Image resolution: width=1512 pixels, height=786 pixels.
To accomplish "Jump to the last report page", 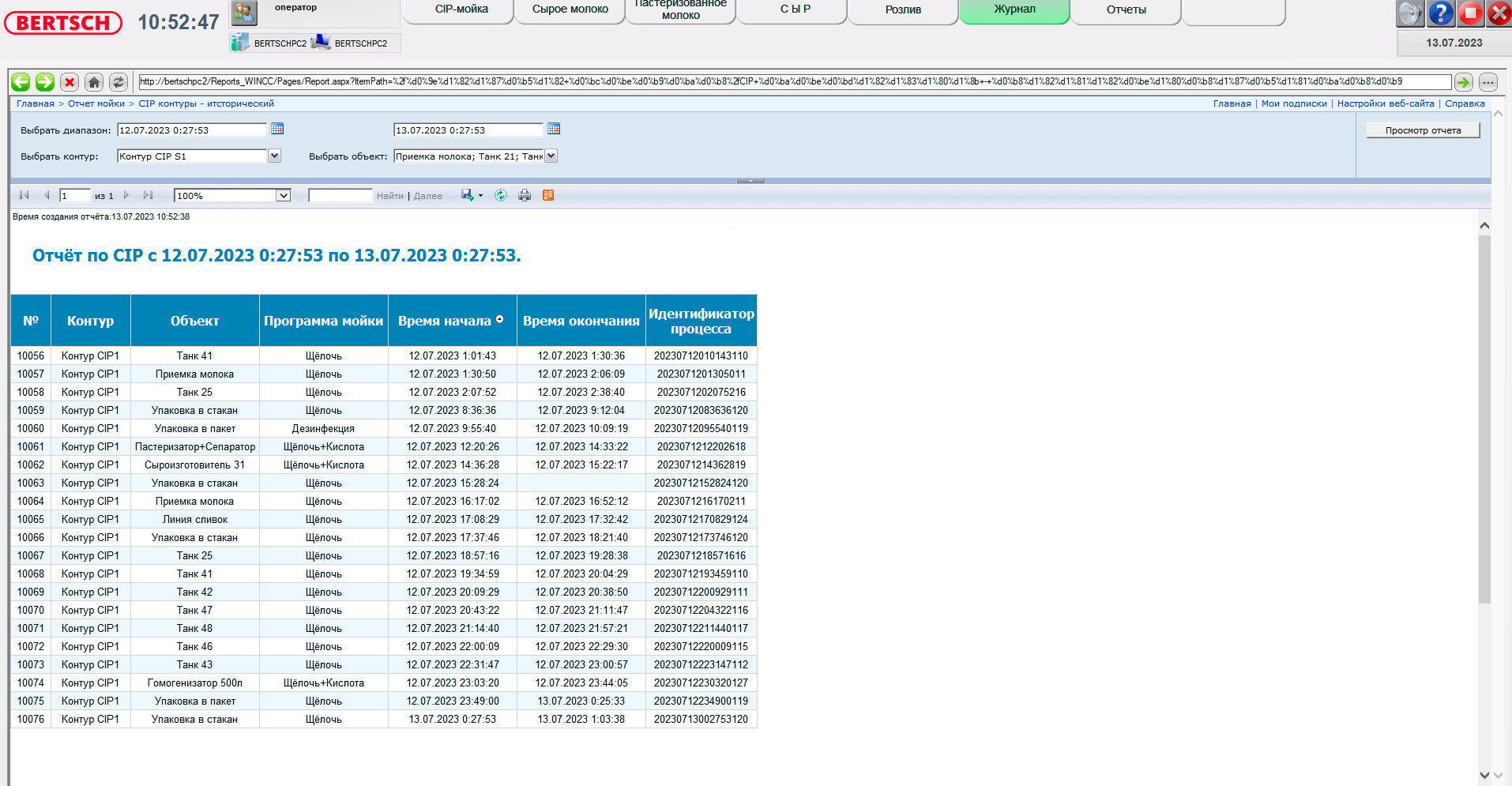I will click(148, 195).
